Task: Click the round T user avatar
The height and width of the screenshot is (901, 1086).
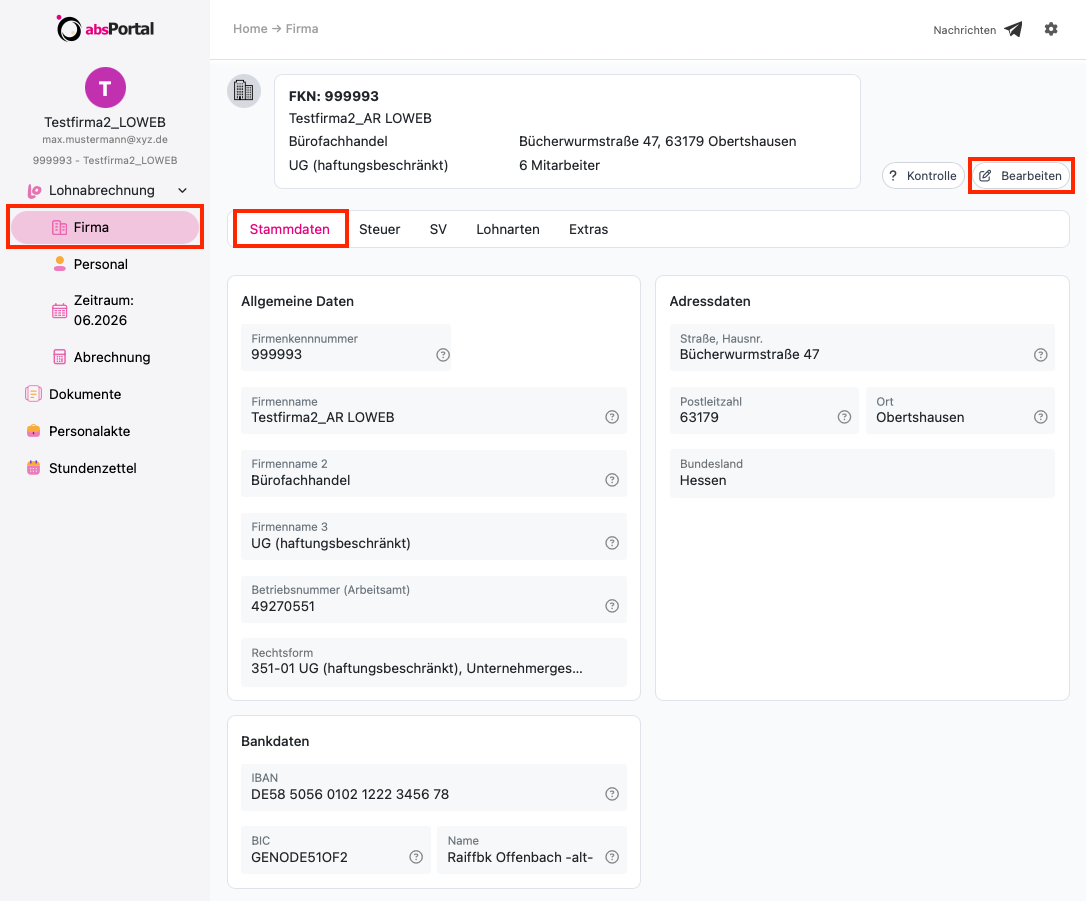Action: pos(105,87)
